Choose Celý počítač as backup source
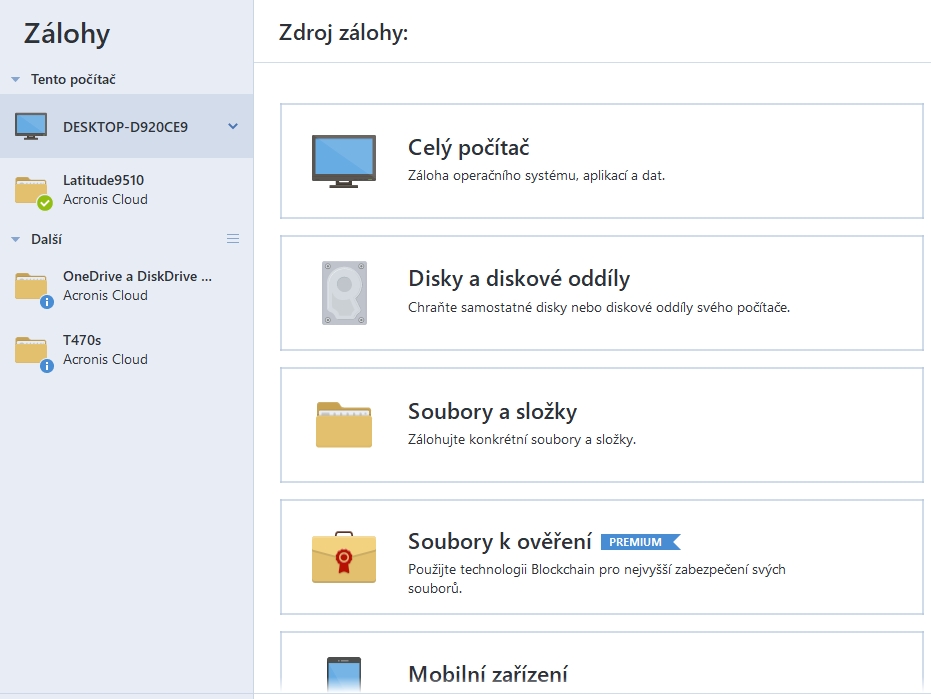The width and height of the screenshot is (931, 699). point(601,161)
